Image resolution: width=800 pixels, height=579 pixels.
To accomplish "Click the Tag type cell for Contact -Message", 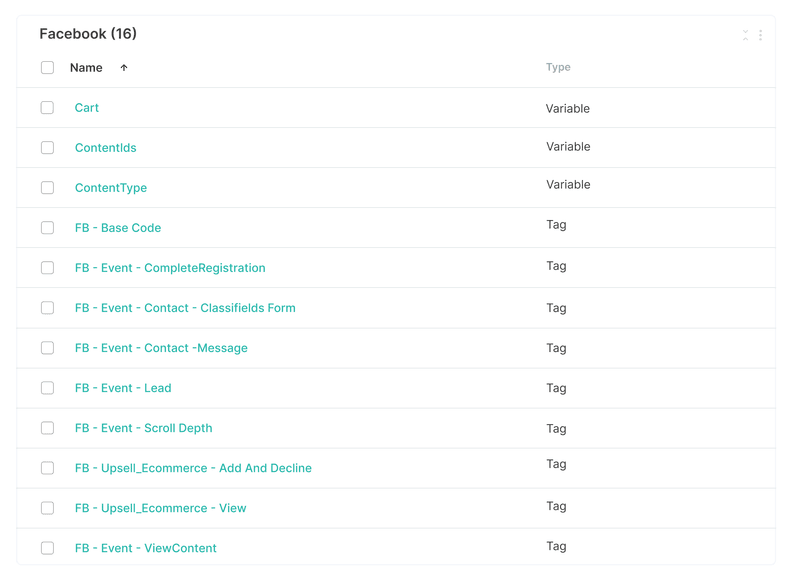I will 557,348.
